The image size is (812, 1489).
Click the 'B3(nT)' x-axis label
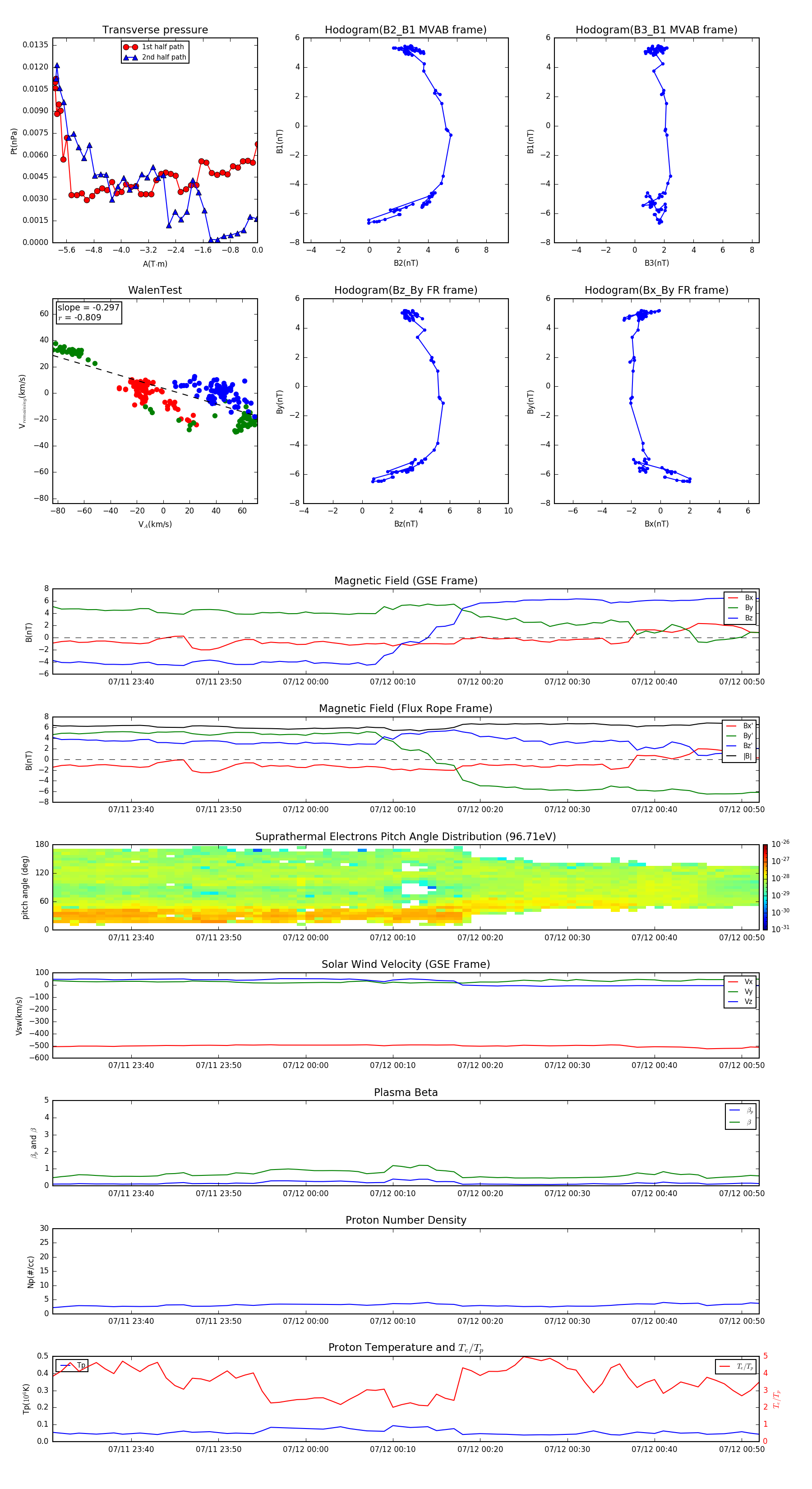656,263
